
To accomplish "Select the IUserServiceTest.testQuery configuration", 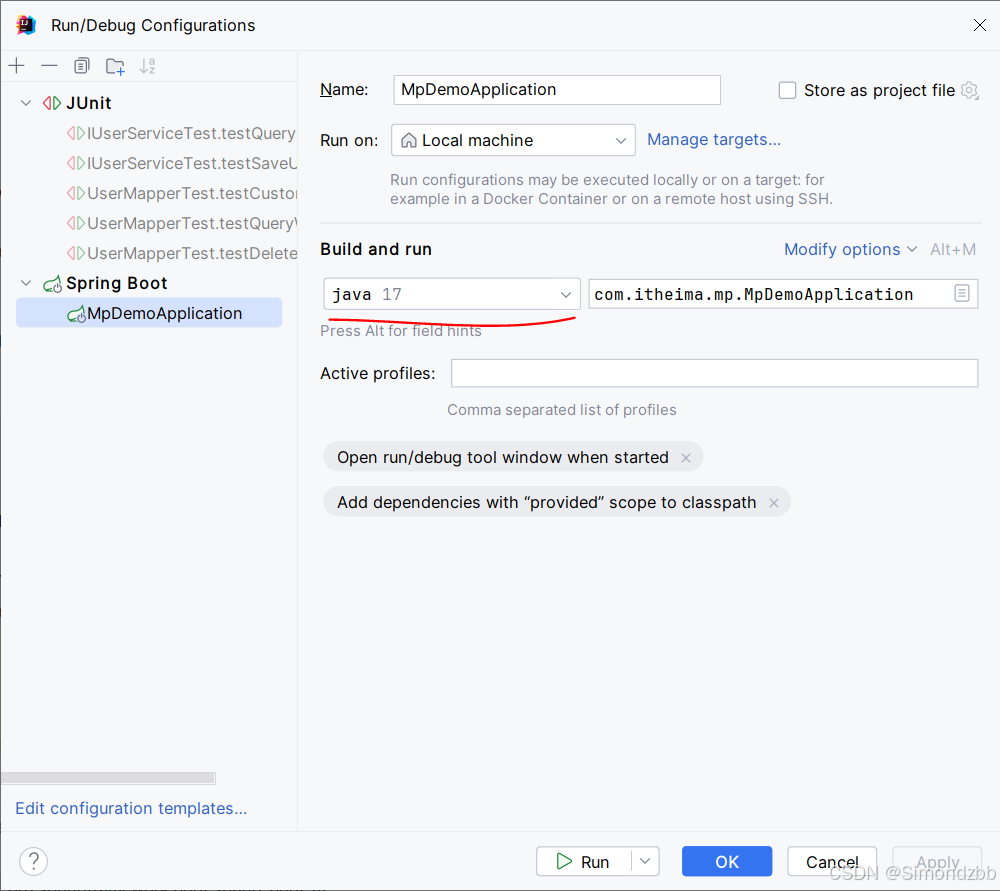I will pos(183,133).
